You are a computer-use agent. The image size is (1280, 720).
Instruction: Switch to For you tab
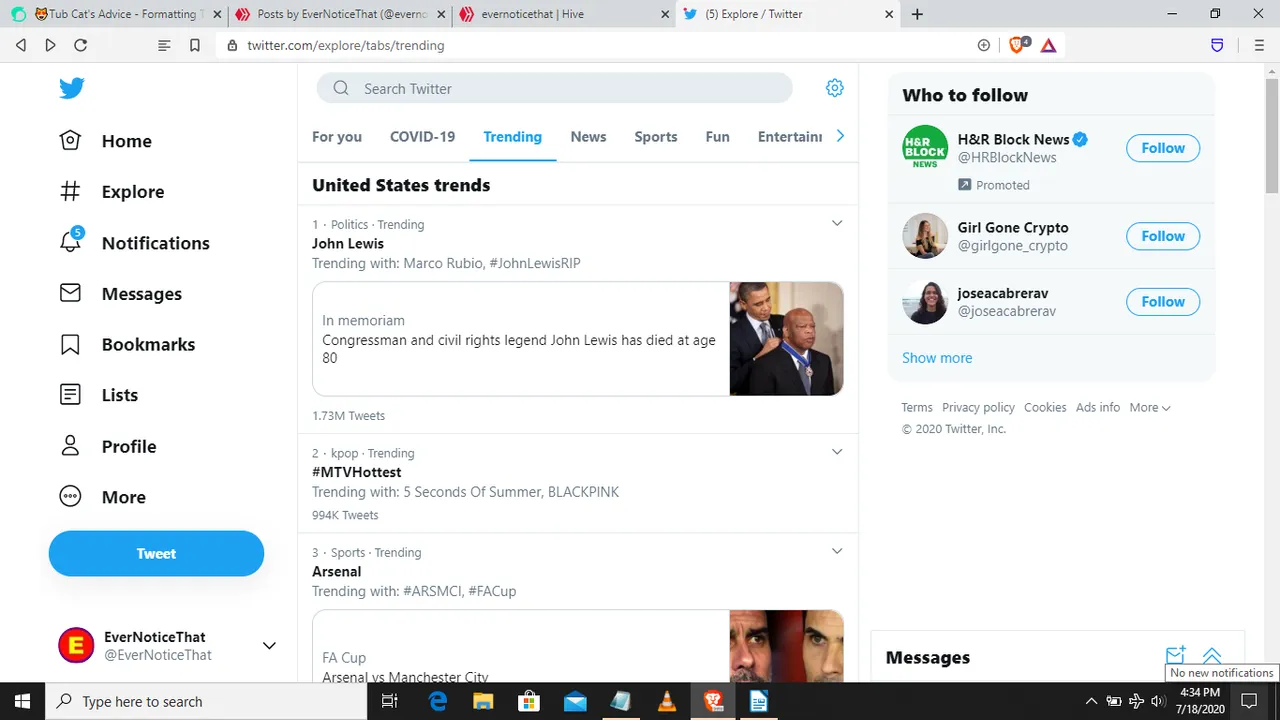(337, 137)
